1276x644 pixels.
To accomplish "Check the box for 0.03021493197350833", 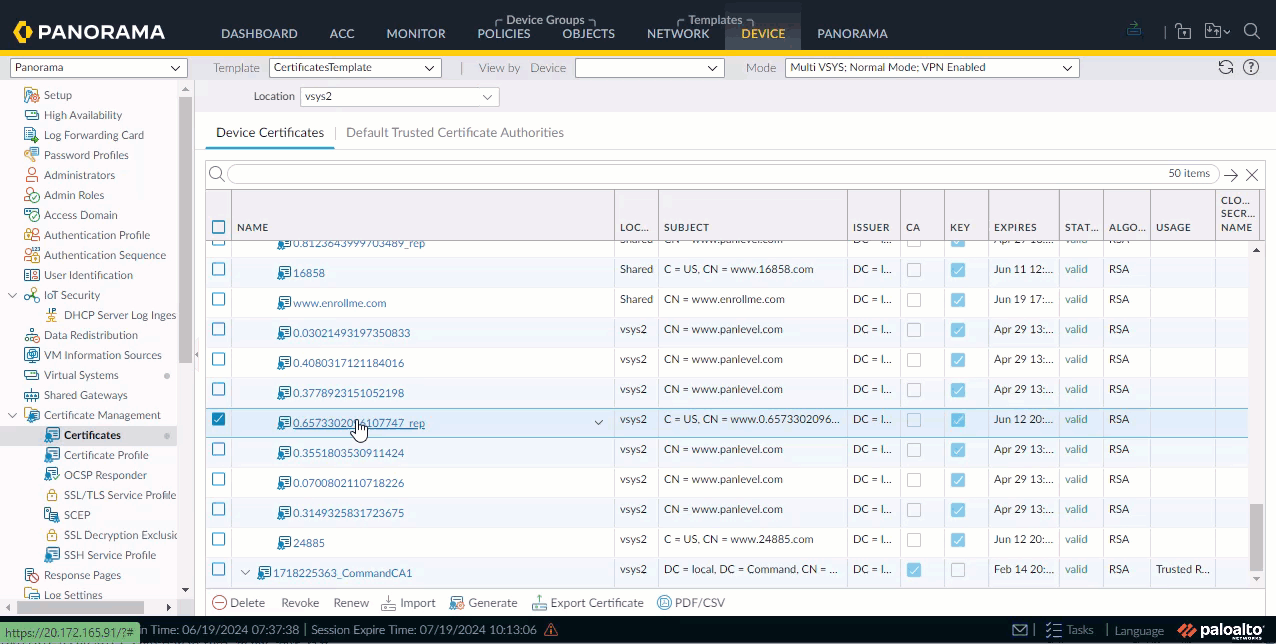I will [219, 329].
